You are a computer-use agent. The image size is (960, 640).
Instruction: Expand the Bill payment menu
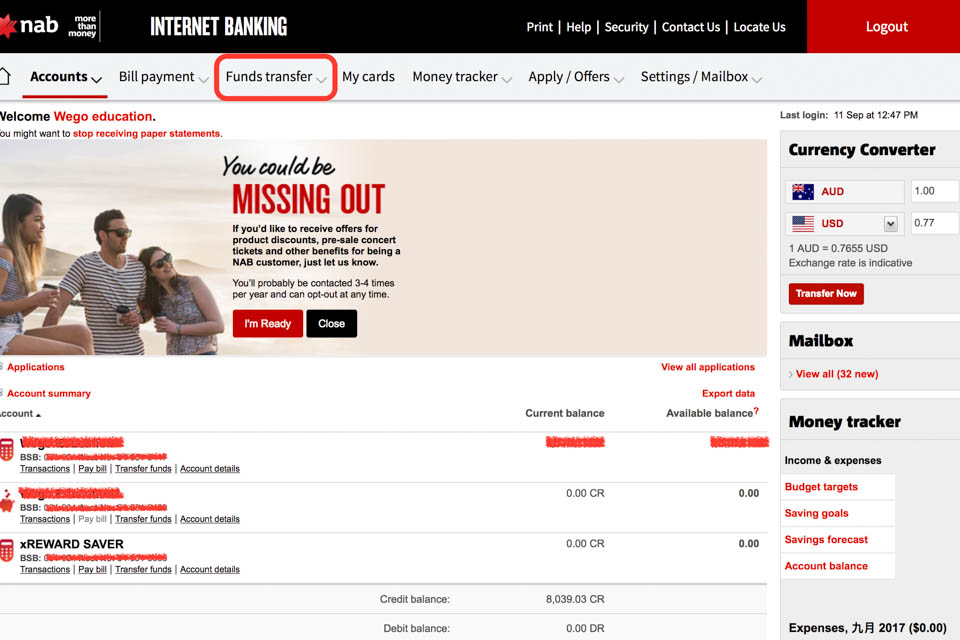163,77
